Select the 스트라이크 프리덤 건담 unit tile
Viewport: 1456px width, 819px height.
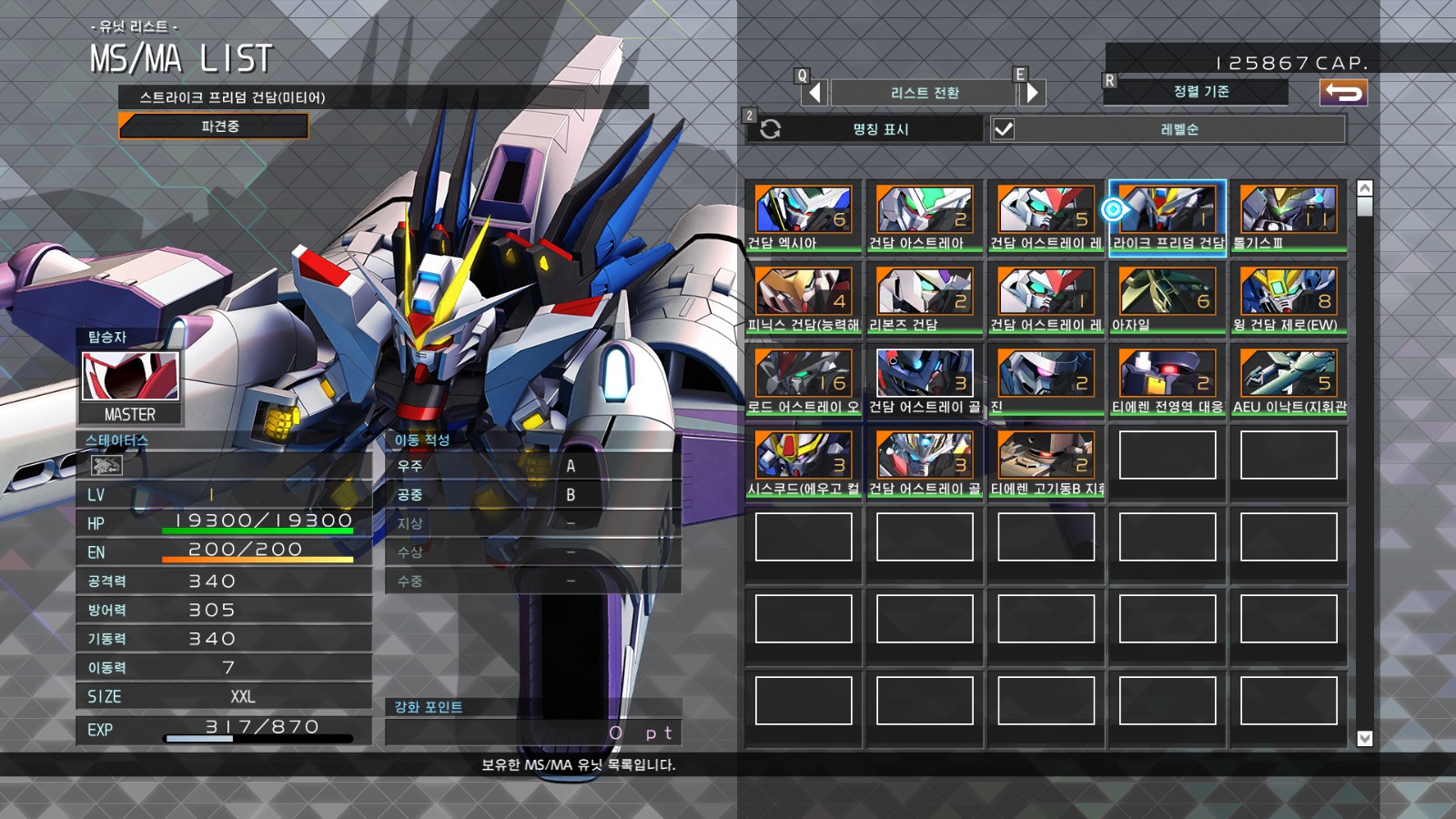[x=1168, y=217]
